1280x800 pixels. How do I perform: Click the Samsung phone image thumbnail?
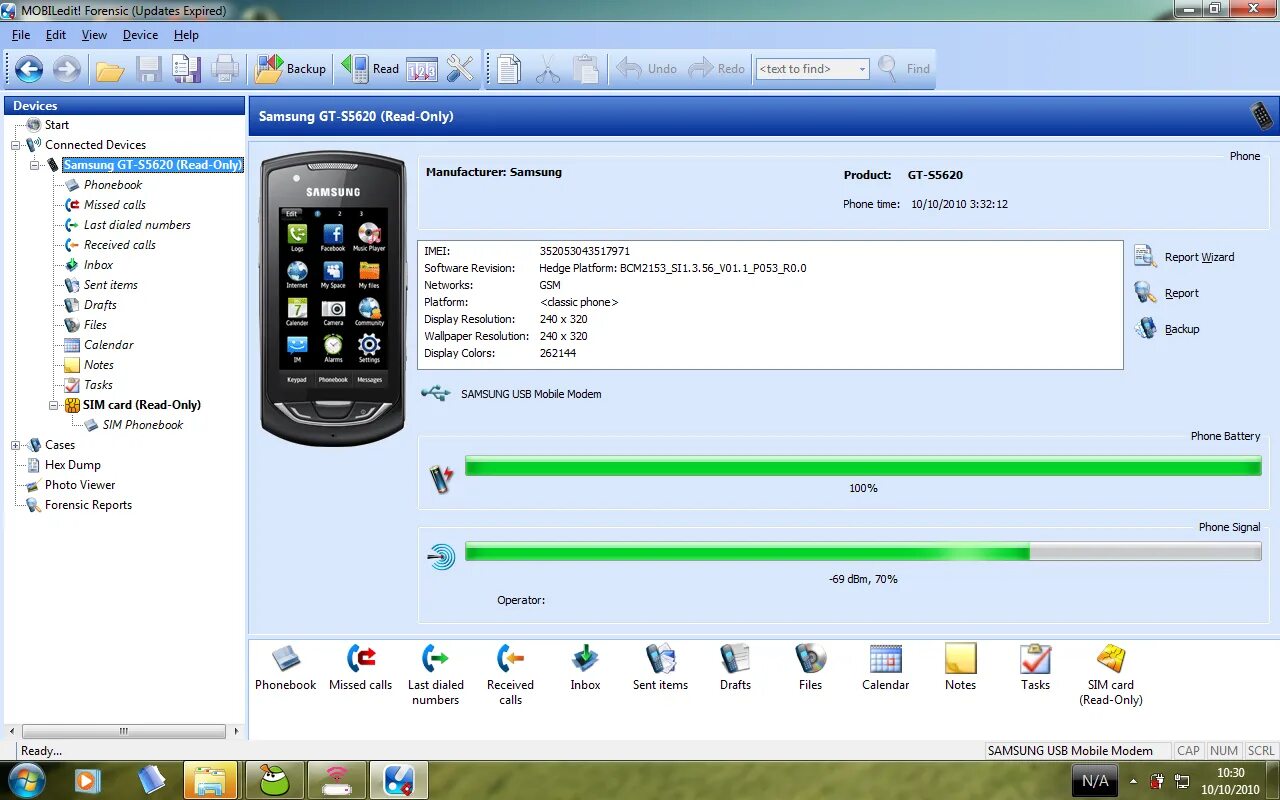(x=333, y=298)
